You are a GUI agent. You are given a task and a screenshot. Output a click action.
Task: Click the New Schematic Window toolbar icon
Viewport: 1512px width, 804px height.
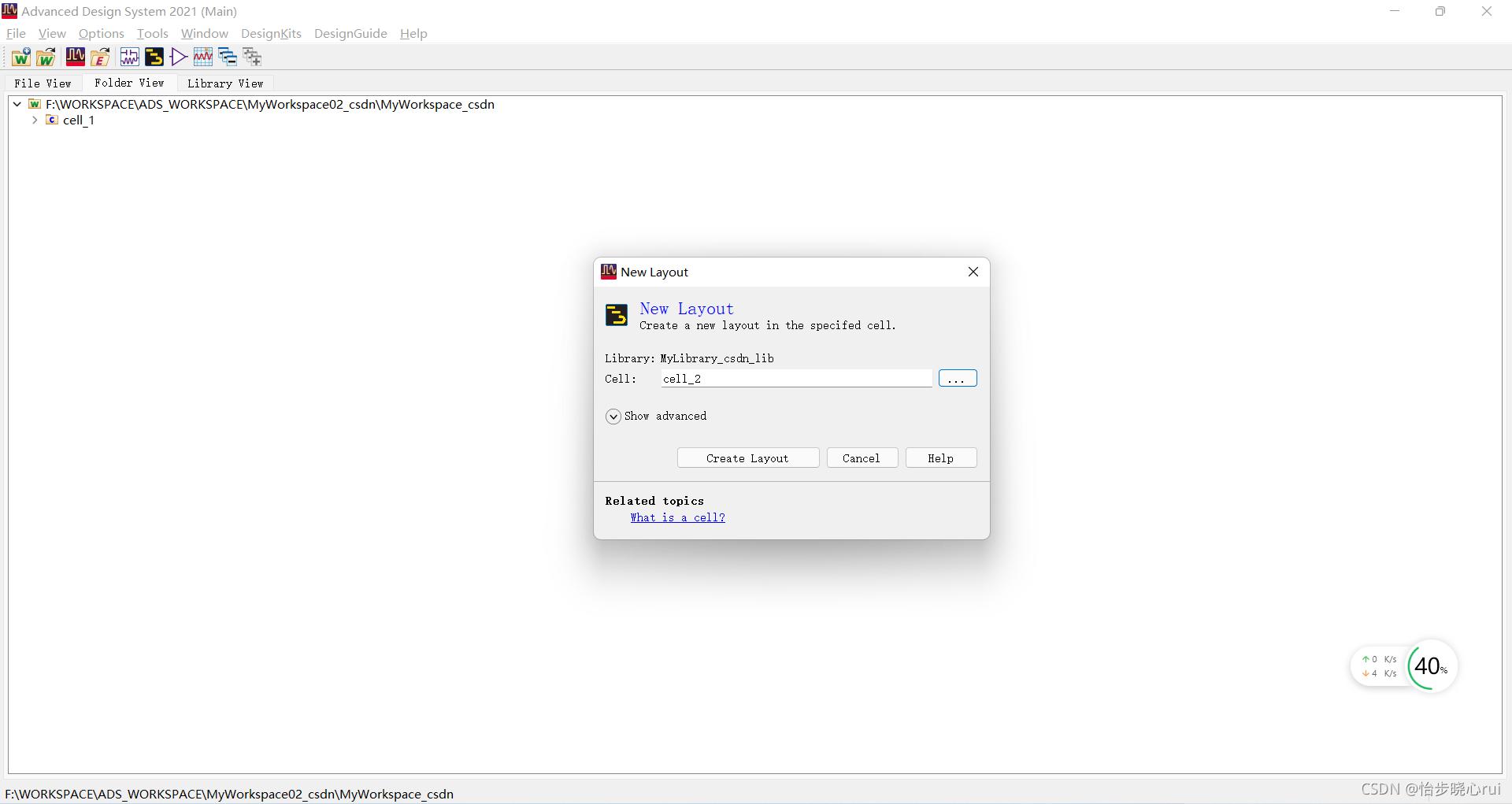coord(129,57)
